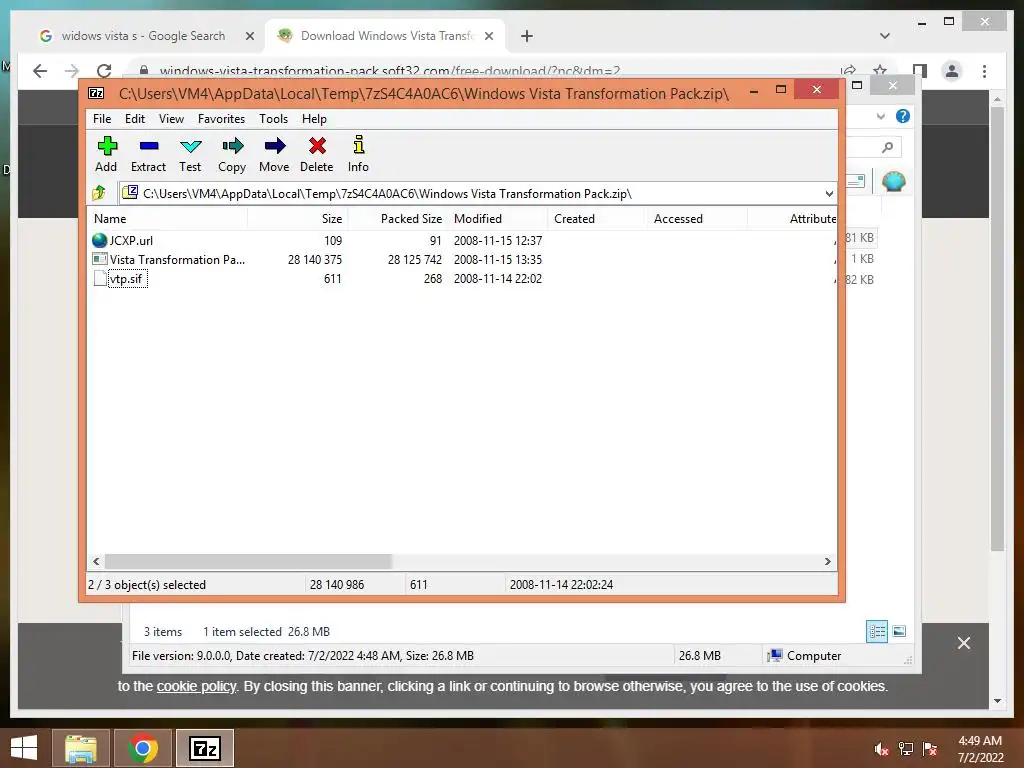1024x768 pixels.
Task: Click the taskbar clock 4:49 AM
Action: pos(980,741)
